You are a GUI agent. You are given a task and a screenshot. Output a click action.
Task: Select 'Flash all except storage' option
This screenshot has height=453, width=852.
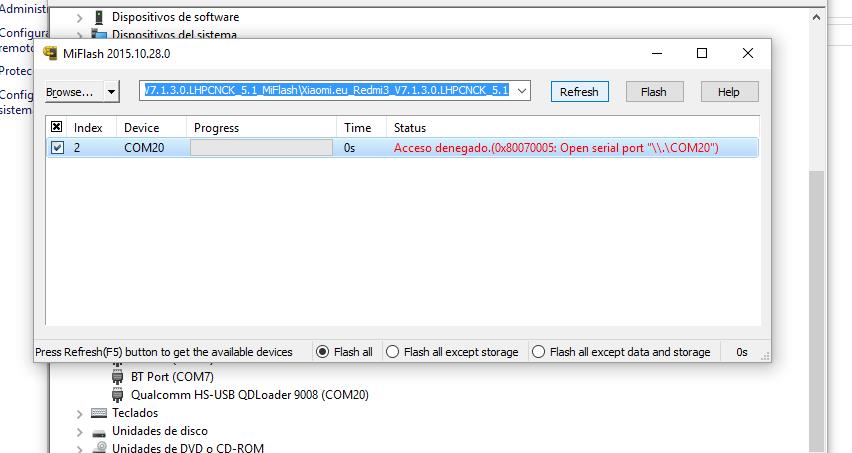452,352
